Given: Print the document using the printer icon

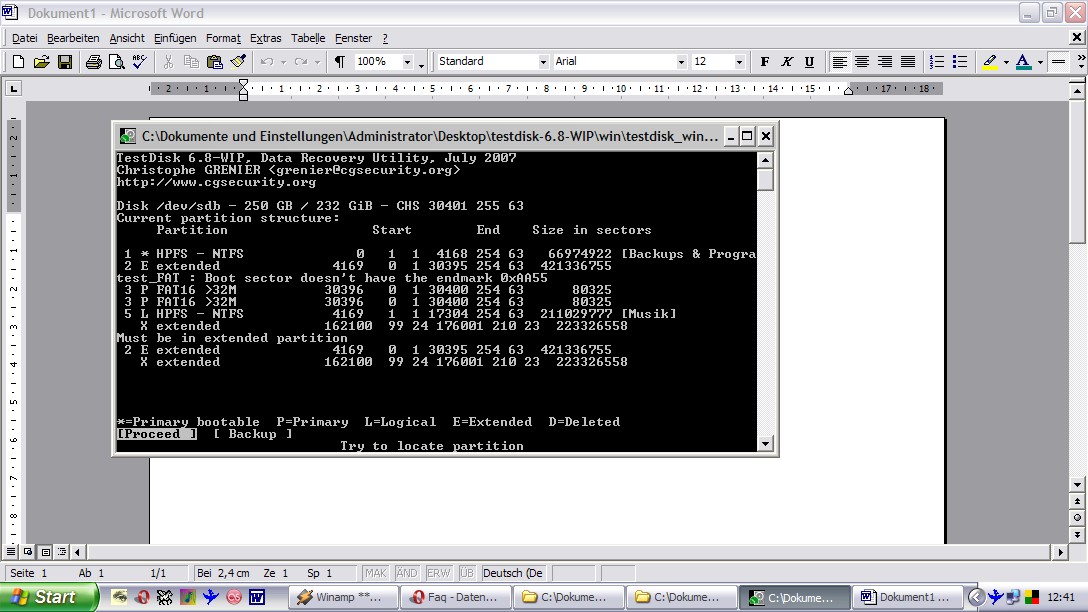Looking at the screenshot, I should [x=93, y=62].
